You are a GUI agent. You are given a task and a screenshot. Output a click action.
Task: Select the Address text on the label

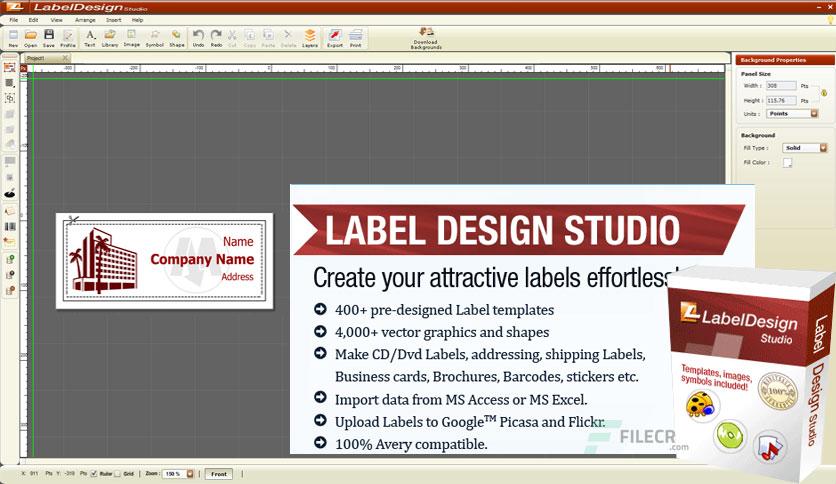(238, 277)
